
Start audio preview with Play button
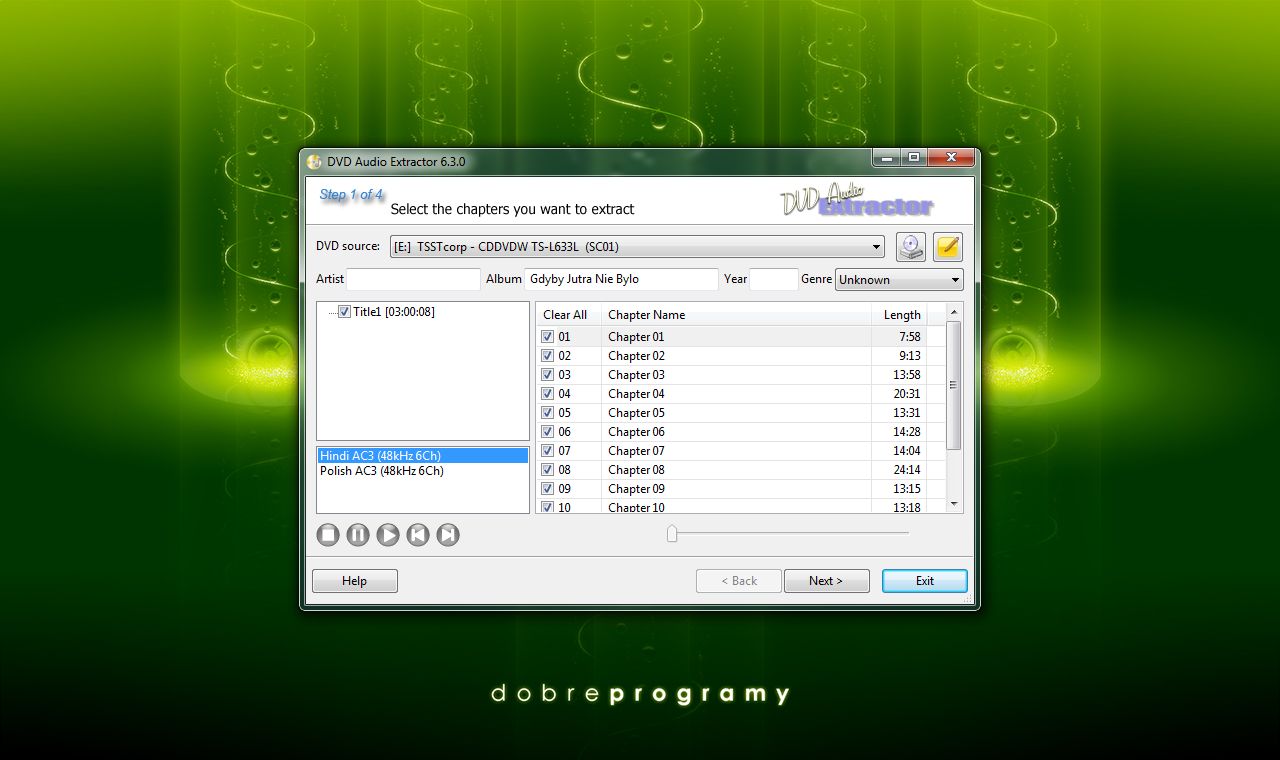(388, 535)
